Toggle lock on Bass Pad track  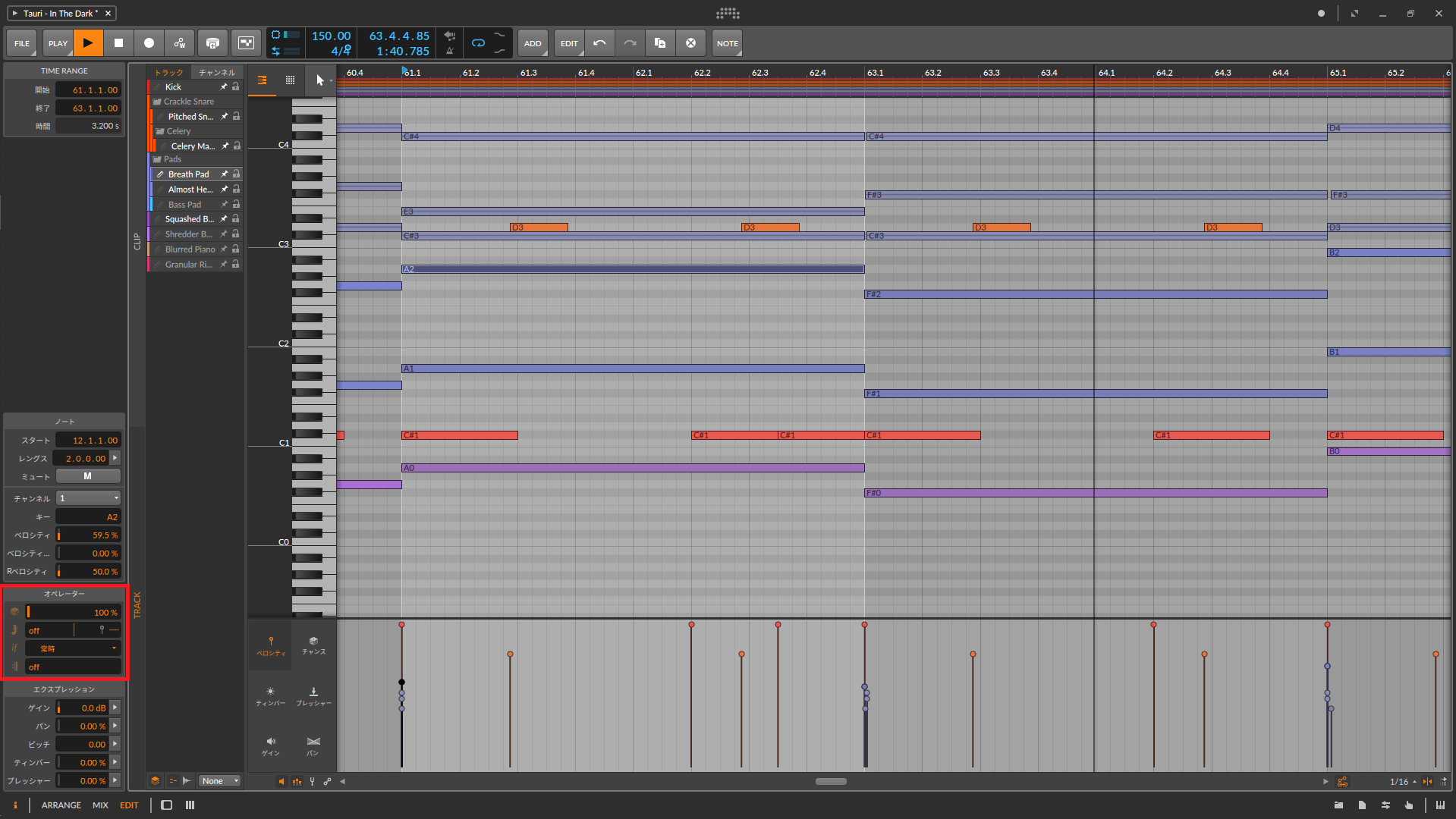pos(237,205)
